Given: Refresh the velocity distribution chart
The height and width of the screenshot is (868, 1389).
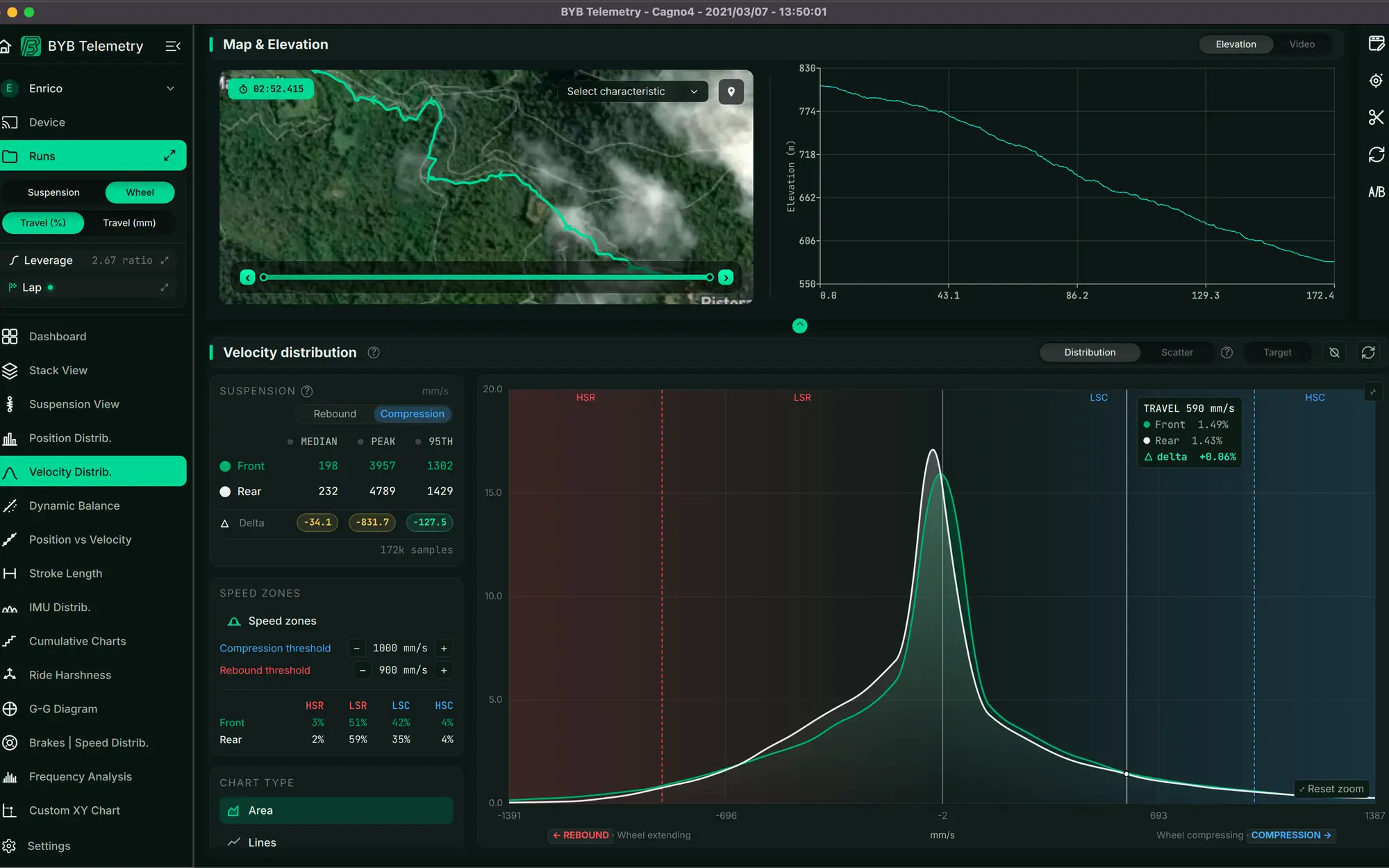Looking at the screenshot, I should click(1368, 353).
